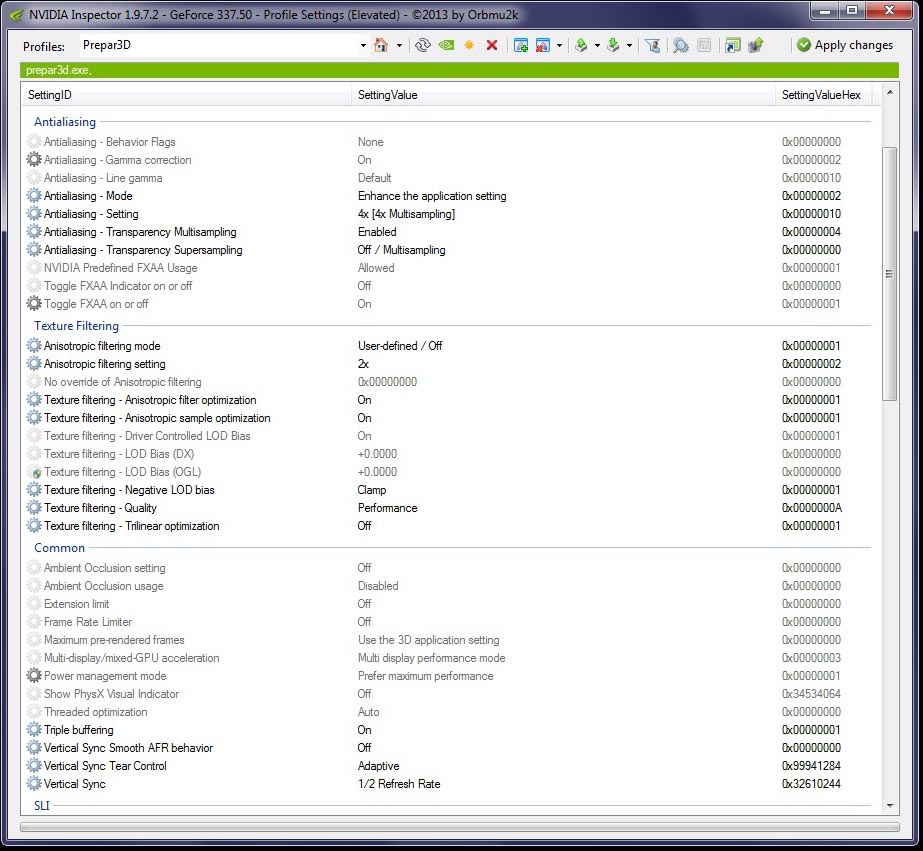Select the Antialiasing group header
The height and width of the screenshot is (851, 923).
tap(65, 122)
